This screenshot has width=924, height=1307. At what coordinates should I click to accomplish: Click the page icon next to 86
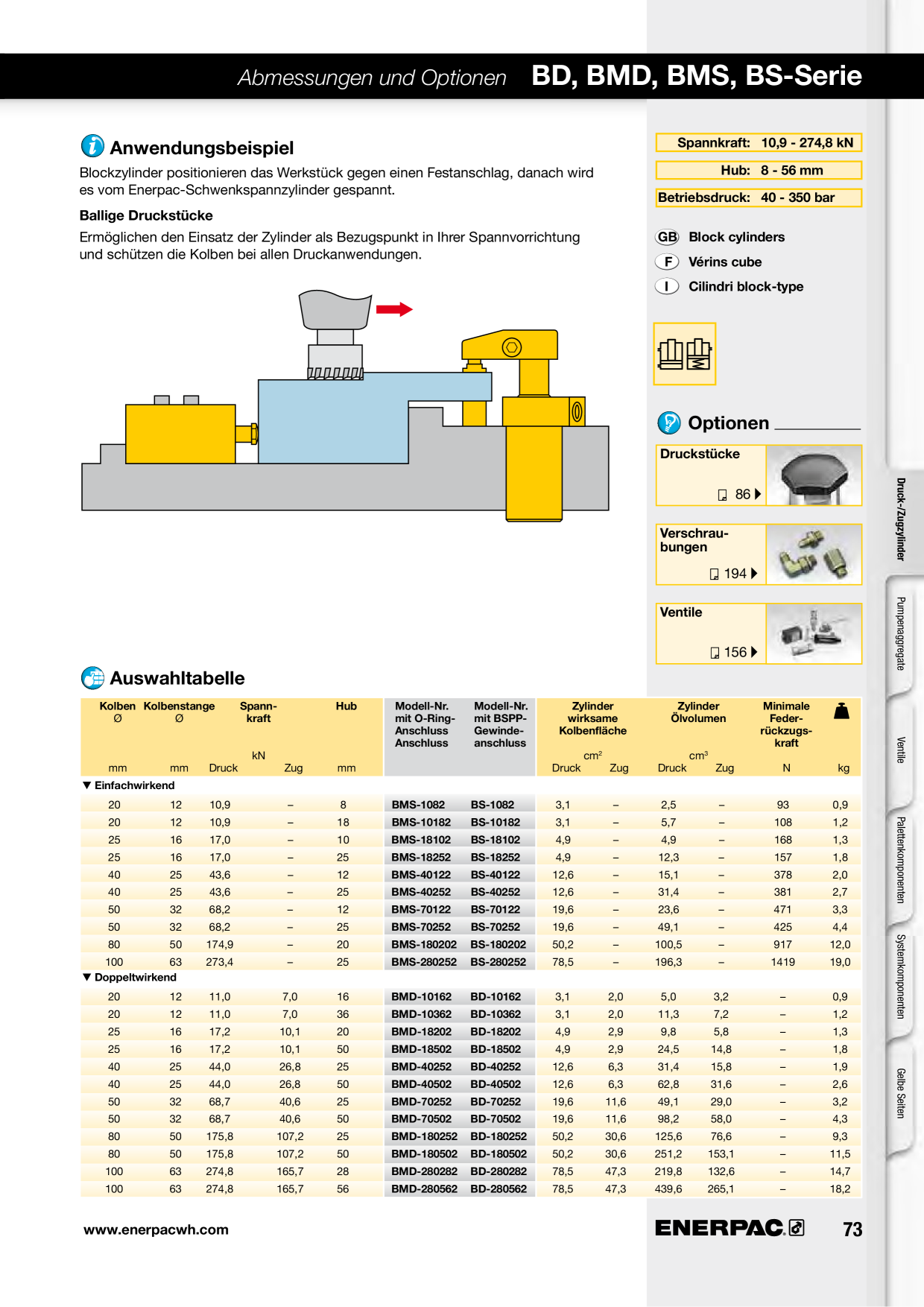coord(722,495)
